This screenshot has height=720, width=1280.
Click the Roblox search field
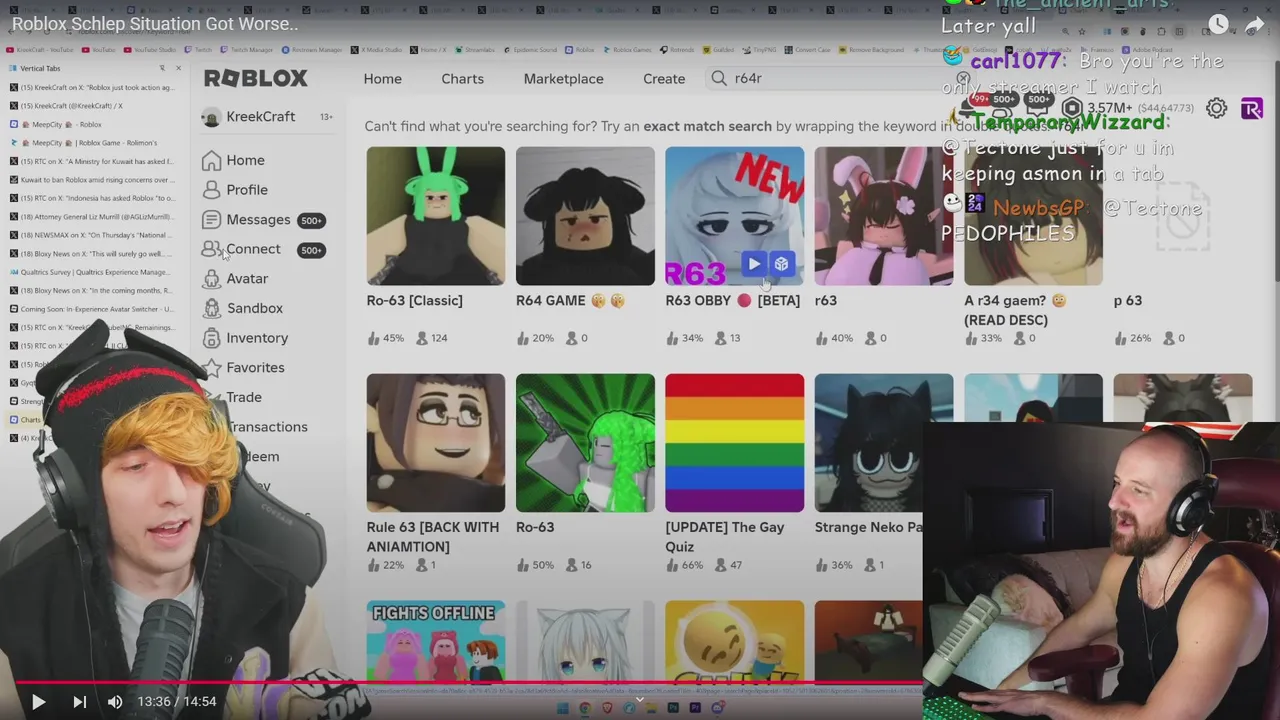(x=840, y=78)
